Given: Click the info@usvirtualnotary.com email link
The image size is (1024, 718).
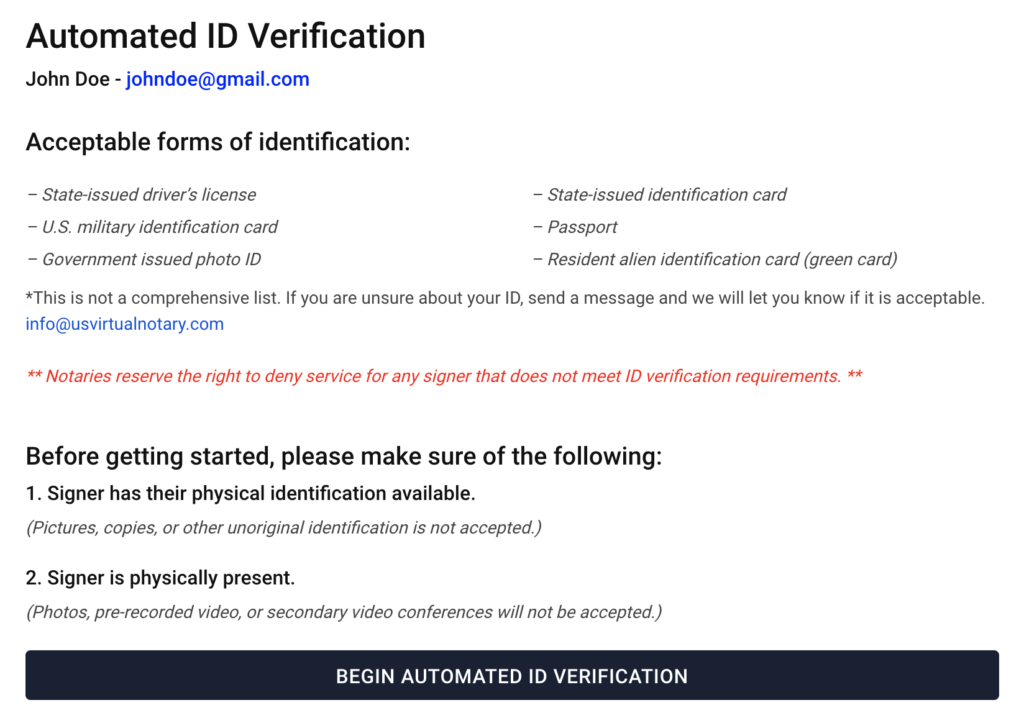Looking at the screenshot, I should pos(125,324).
